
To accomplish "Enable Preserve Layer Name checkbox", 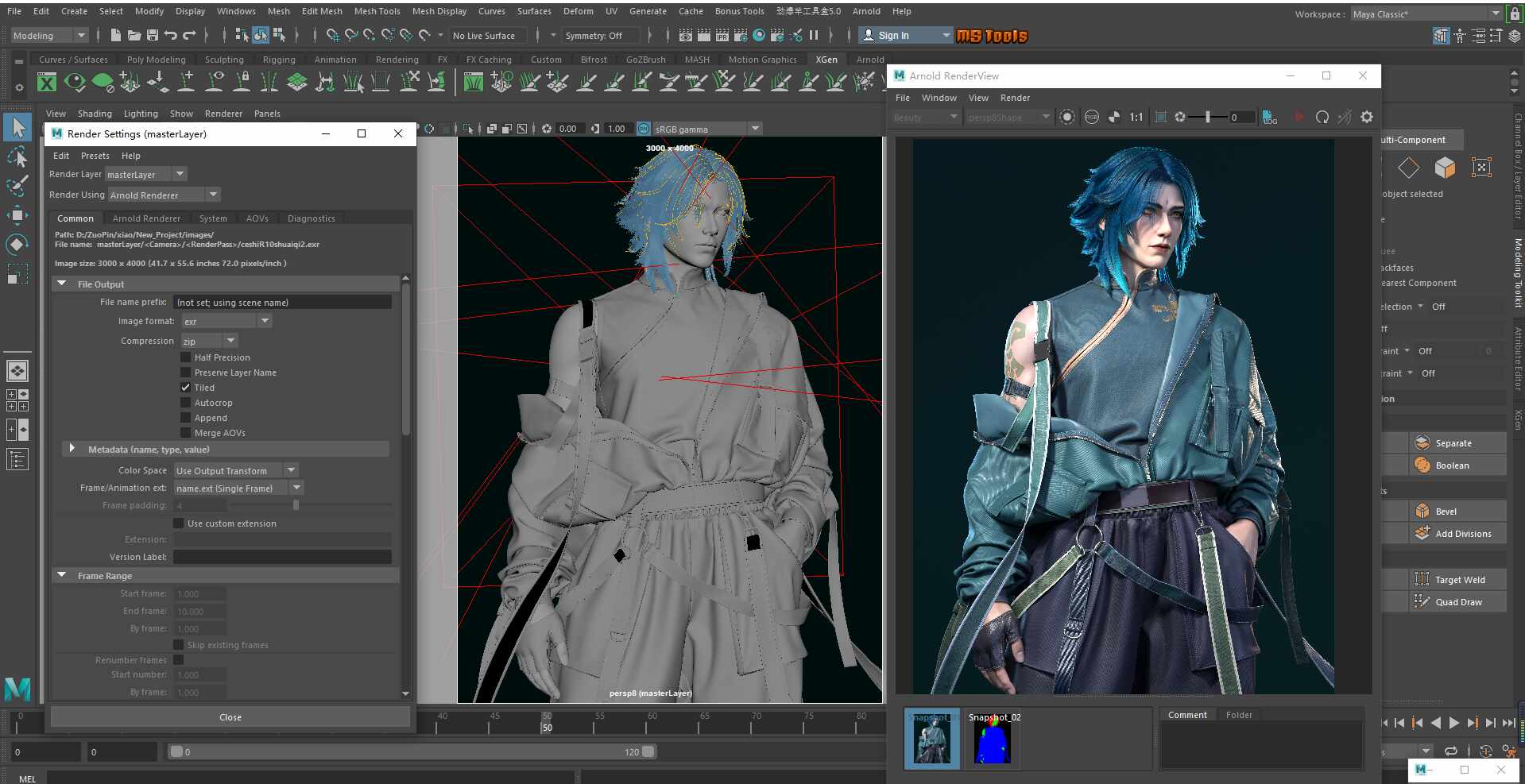I will tap(185, 373).
